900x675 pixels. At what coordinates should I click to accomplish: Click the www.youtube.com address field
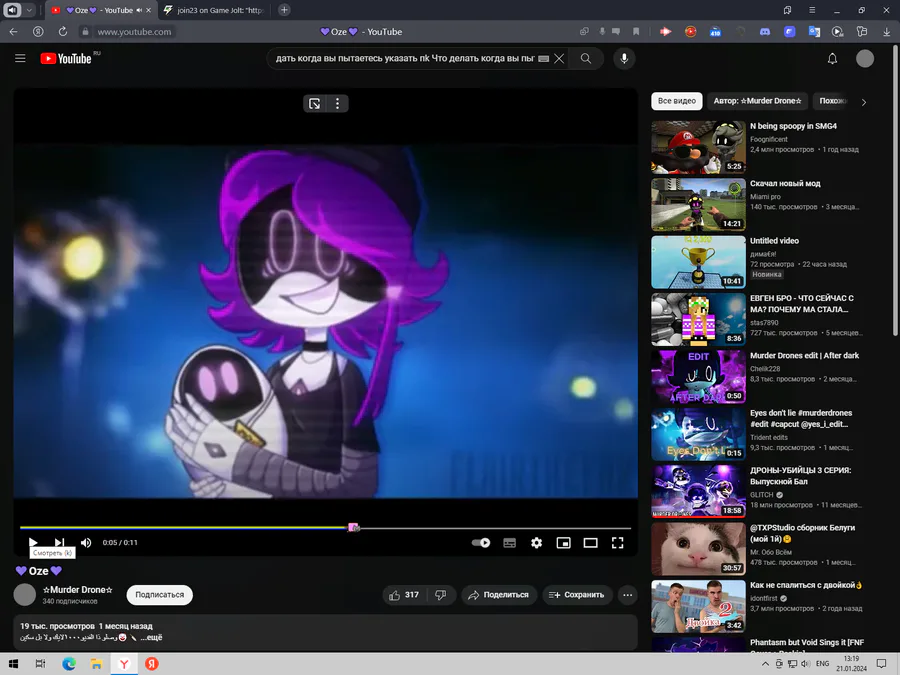click(x=134, y=32)
